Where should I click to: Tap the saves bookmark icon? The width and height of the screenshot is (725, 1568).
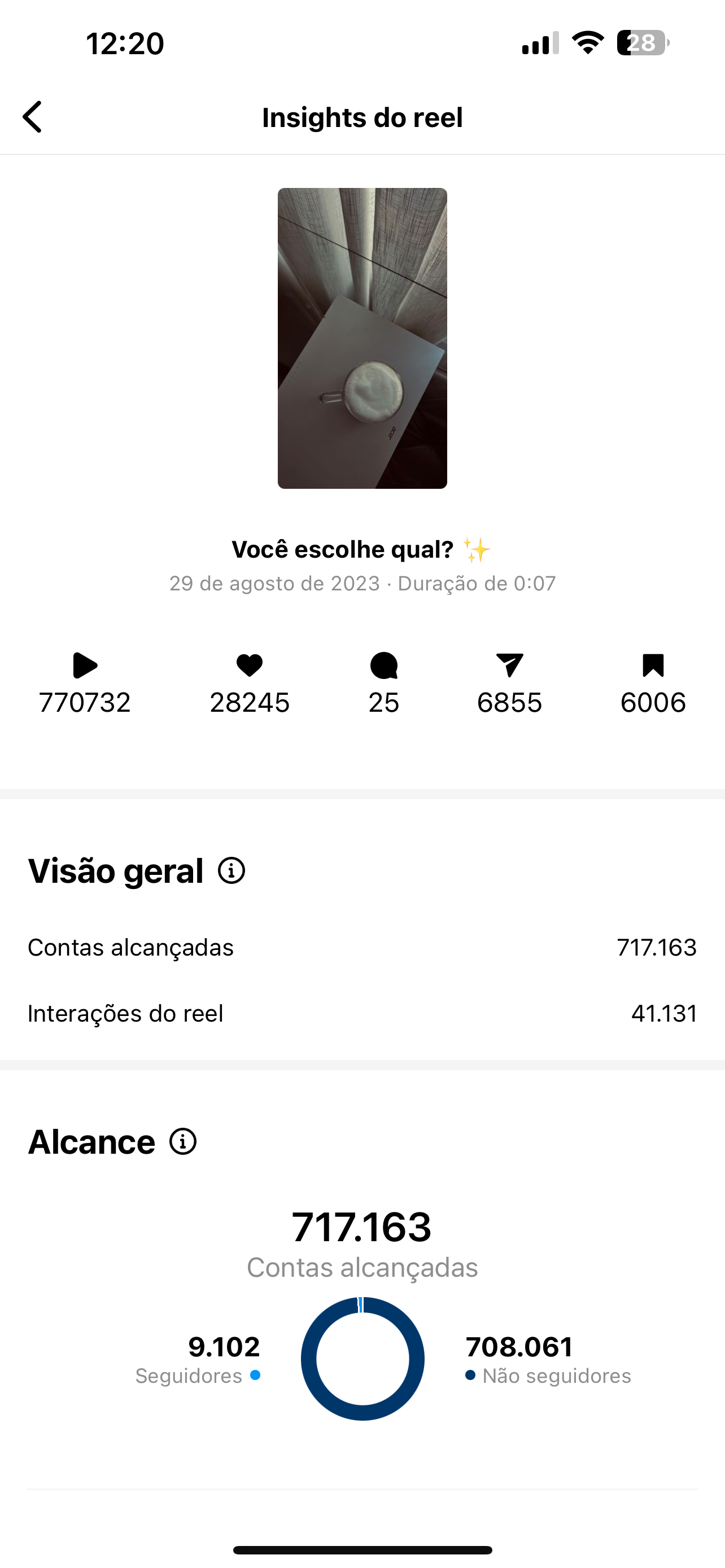tap(653, 665)
